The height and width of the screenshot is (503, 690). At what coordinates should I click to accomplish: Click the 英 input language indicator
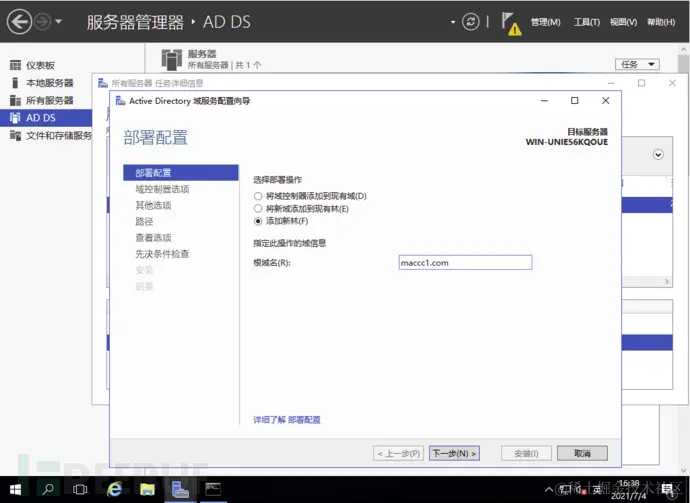click(x=597, y=489)
